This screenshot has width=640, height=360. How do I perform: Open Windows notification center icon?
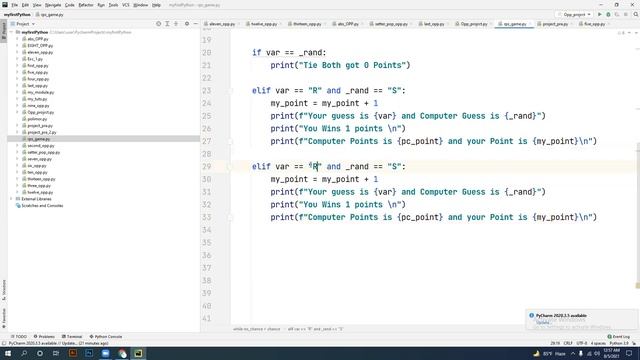pos(629,353)
